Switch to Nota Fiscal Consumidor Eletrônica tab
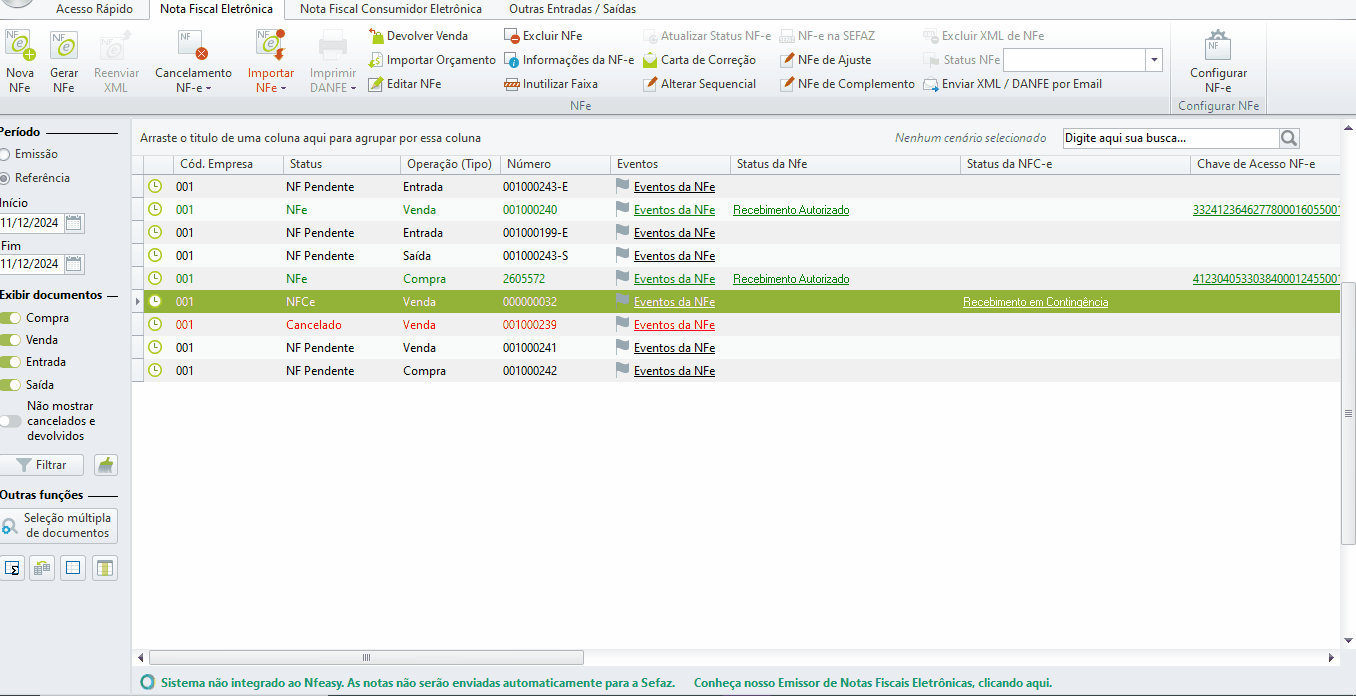 [391, 9]
